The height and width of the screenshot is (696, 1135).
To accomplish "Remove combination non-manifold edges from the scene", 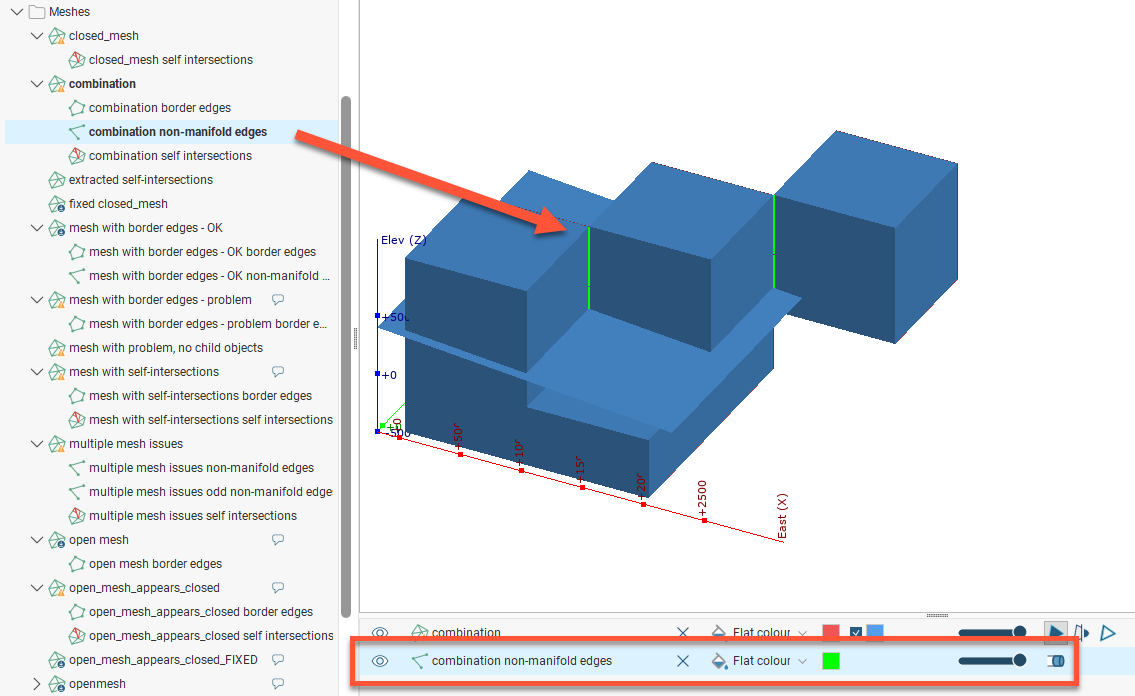I will [x=683, y=661].
